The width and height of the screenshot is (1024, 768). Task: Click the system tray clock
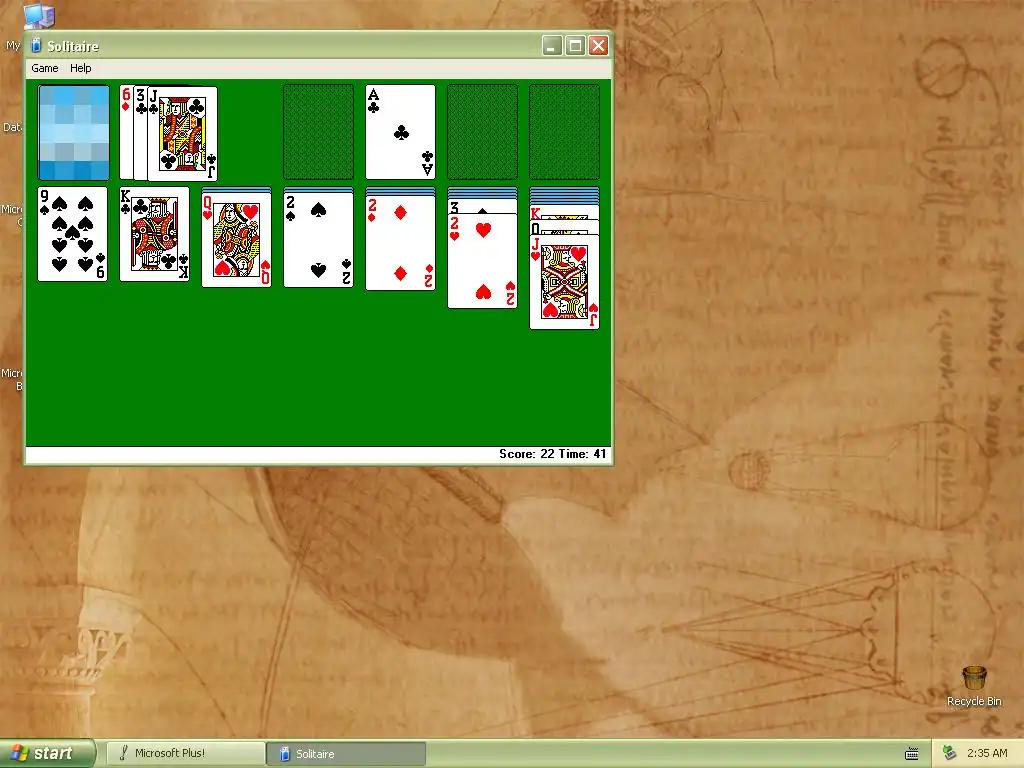[x=987, y=753]
